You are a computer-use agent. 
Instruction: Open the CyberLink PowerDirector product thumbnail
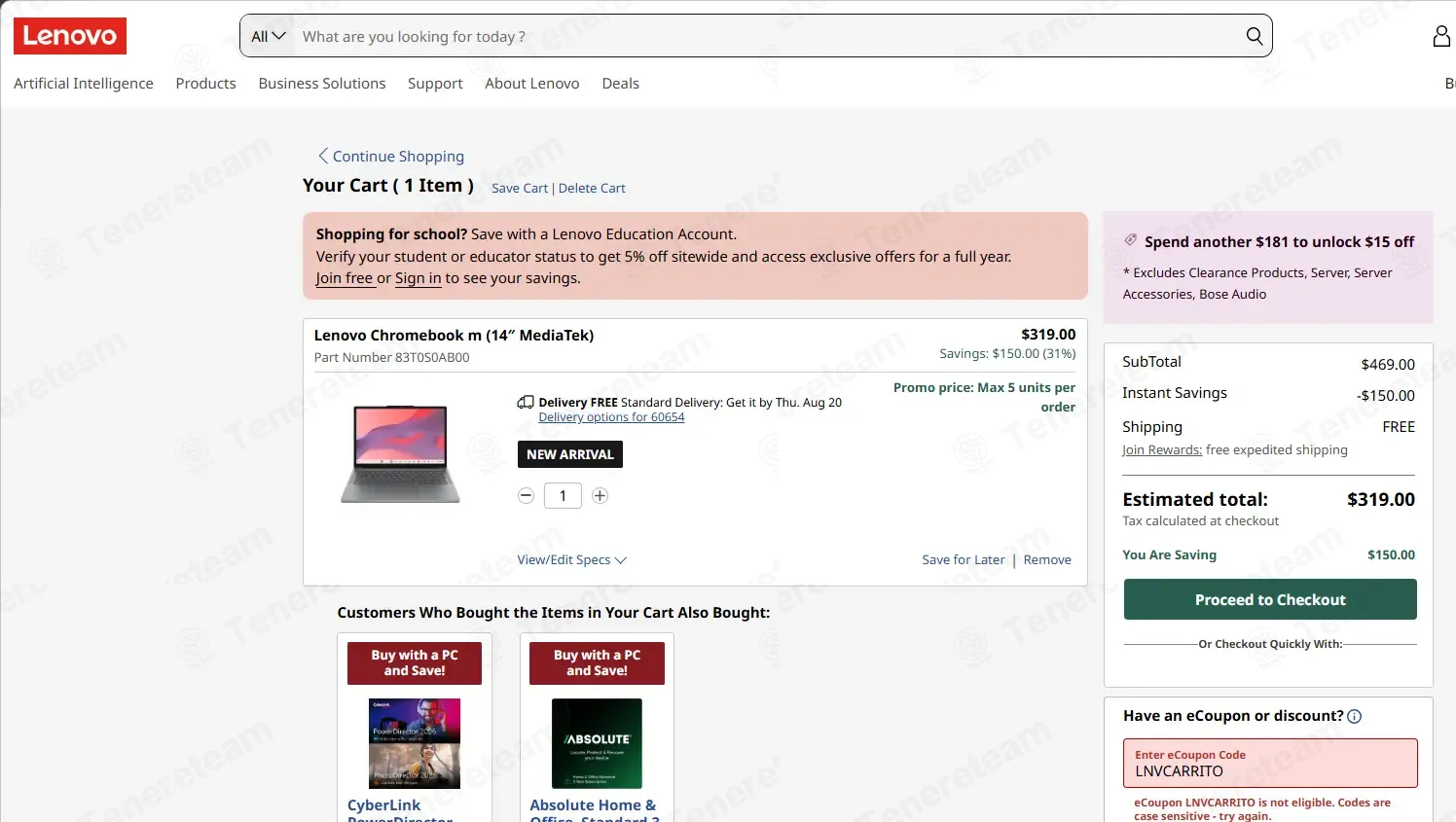tap(415, 743)
